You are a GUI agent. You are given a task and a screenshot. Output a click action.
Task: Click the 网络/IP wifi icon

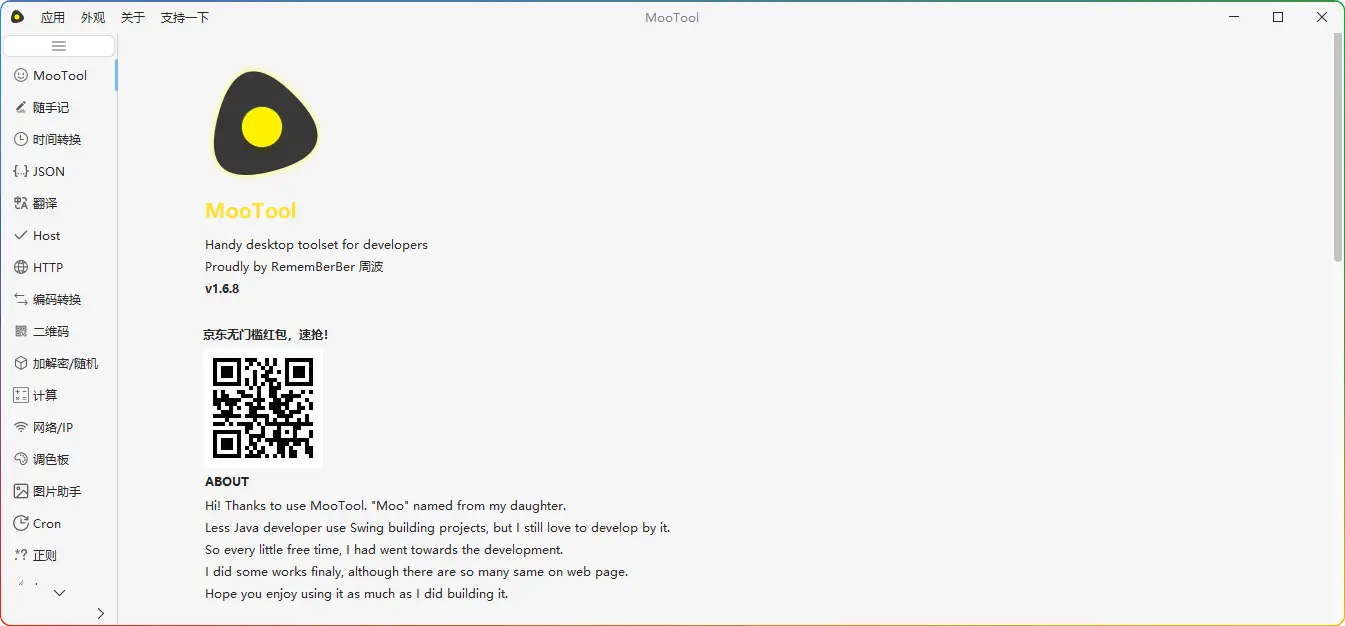coord(21,427)
